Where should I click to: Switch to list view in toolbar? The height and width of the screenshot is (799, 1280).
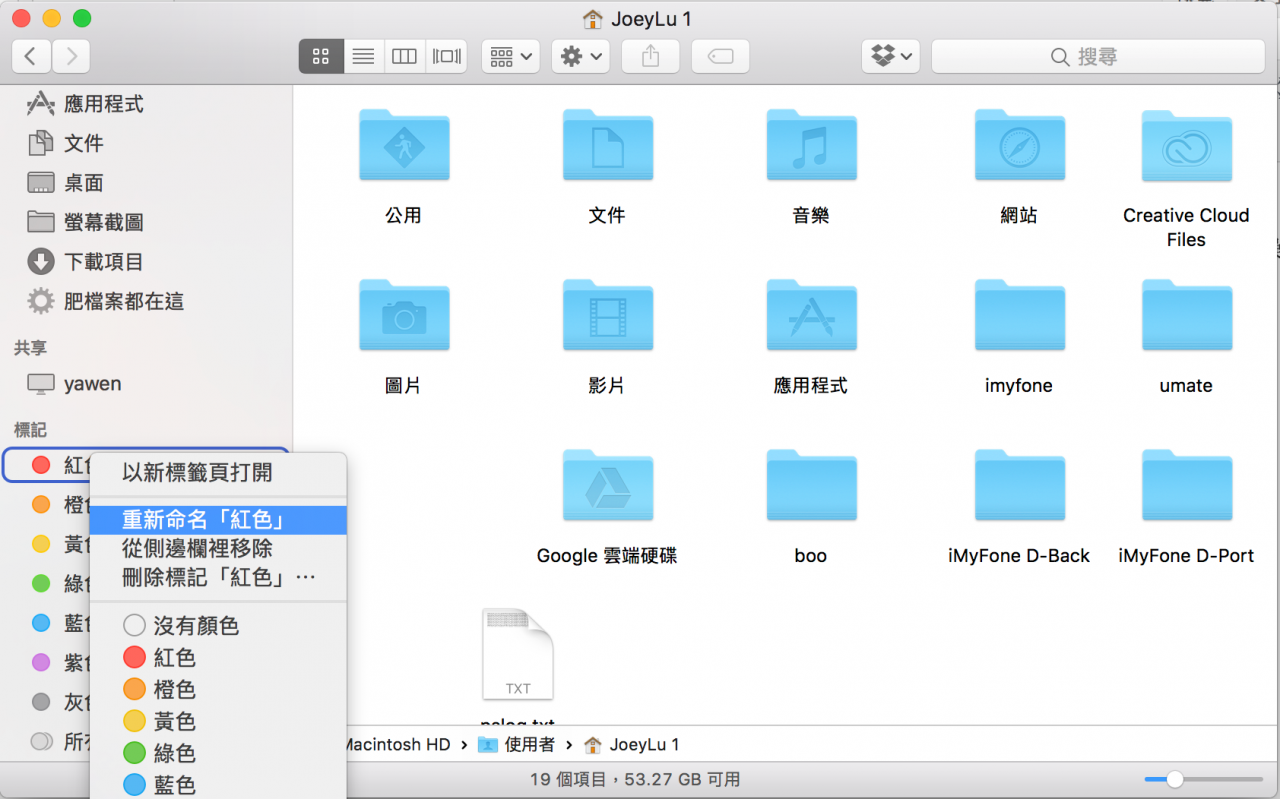tap(363, 57)
